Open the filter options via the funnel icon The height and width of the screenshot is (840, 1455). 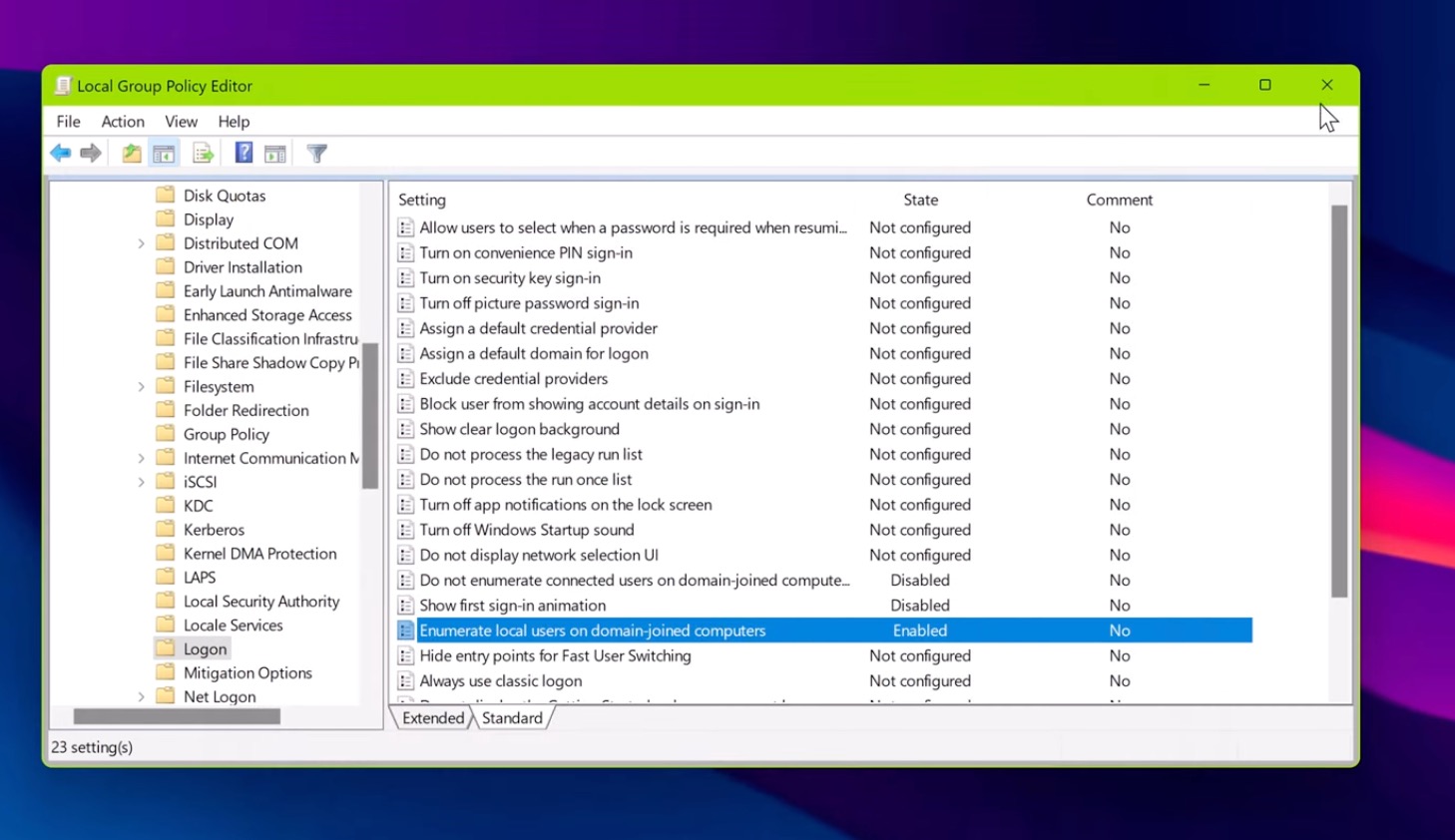click(316, 153)
